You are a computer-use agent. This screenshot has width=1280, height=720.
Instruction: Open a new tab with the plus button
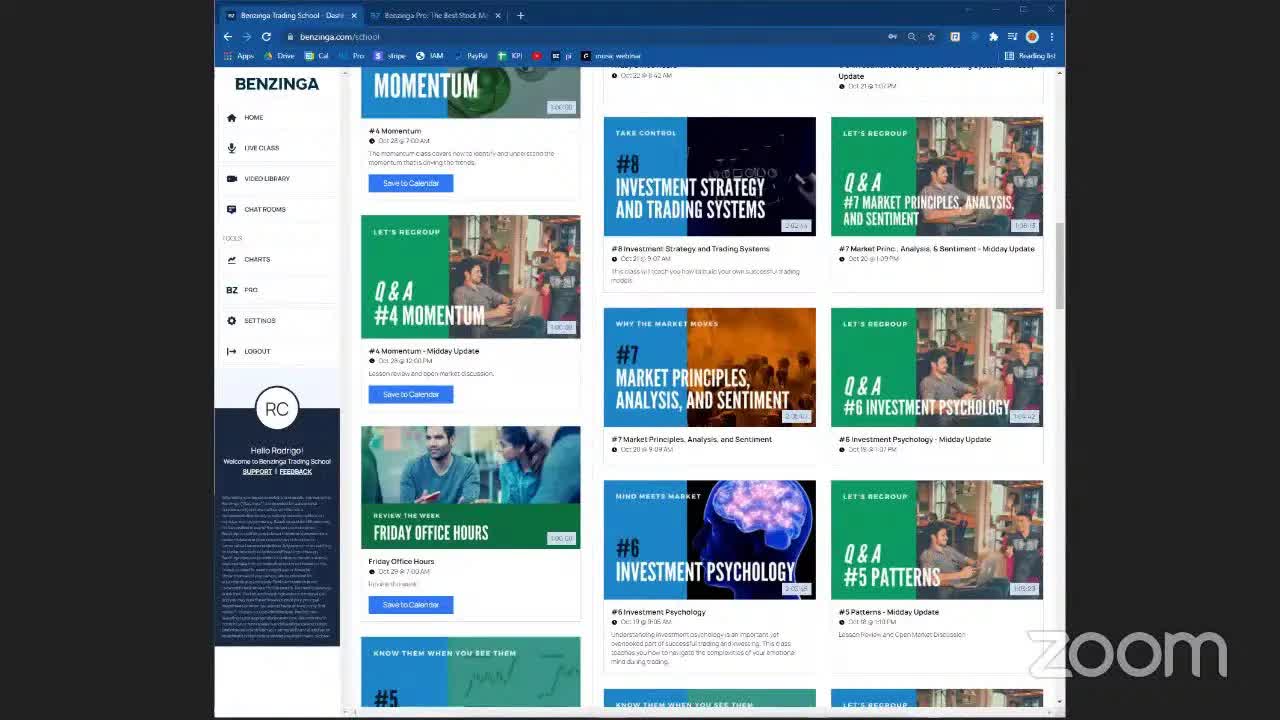[520, 15]
